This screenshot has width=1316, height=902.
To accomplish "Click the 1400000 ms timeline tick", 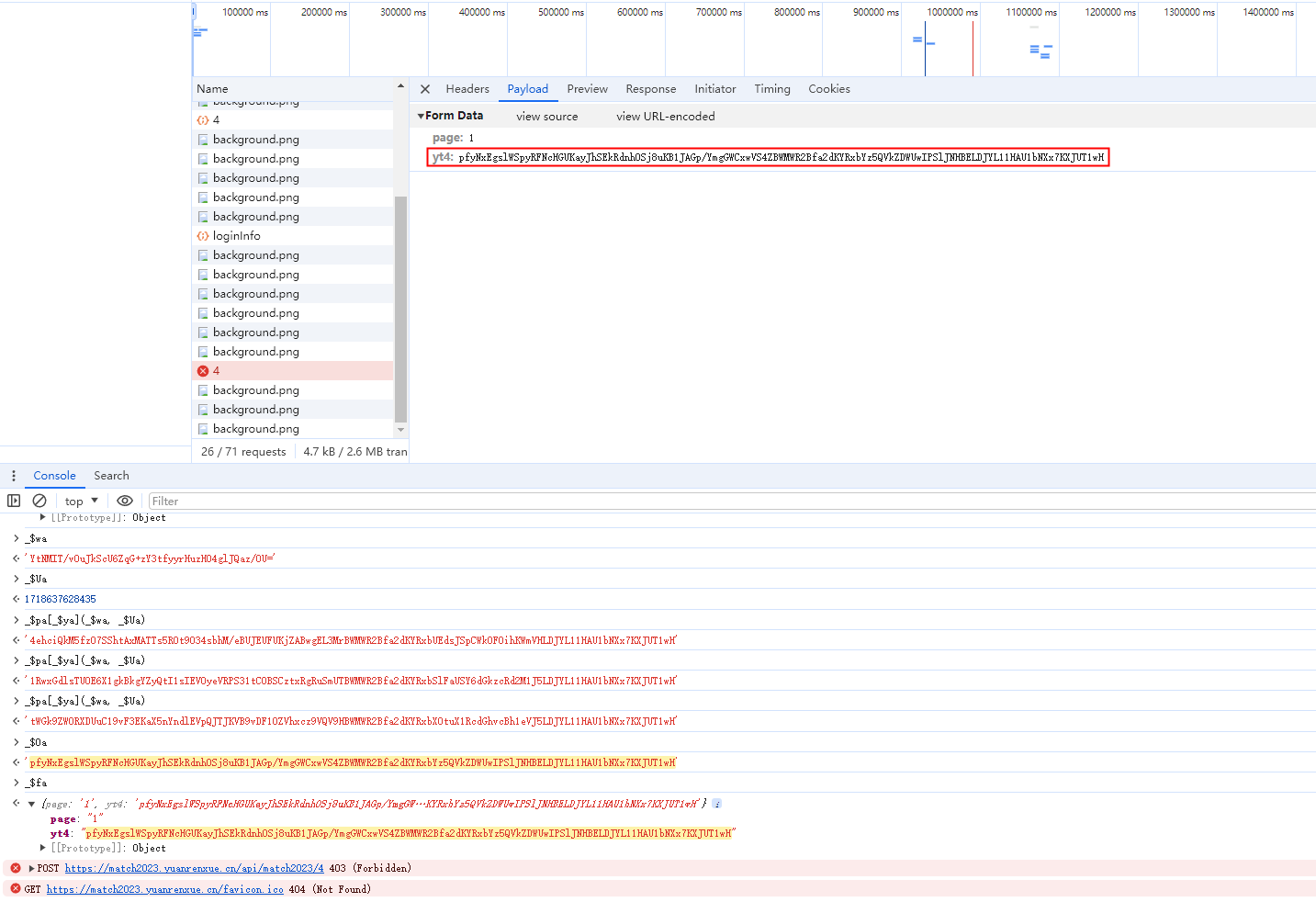I will (x=1268, y=13).
